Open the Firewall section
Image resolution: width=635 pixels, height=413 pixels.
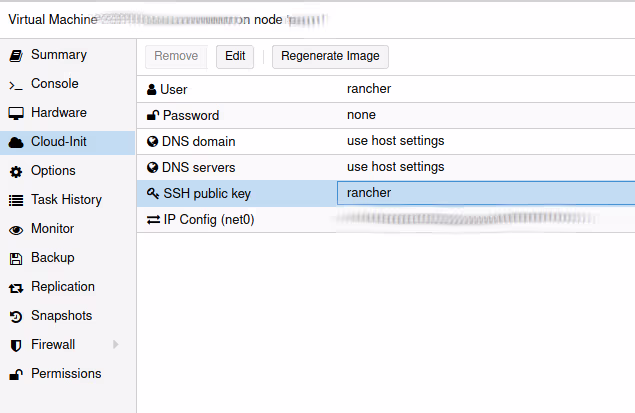pos(52,345)
